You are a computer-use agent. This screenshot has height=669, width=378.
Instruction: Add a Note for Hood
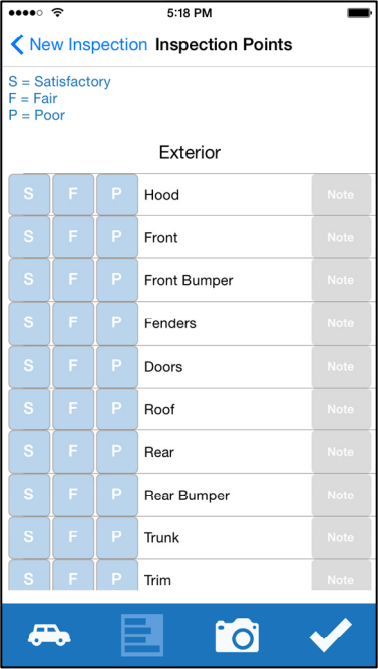pos(341,195)
